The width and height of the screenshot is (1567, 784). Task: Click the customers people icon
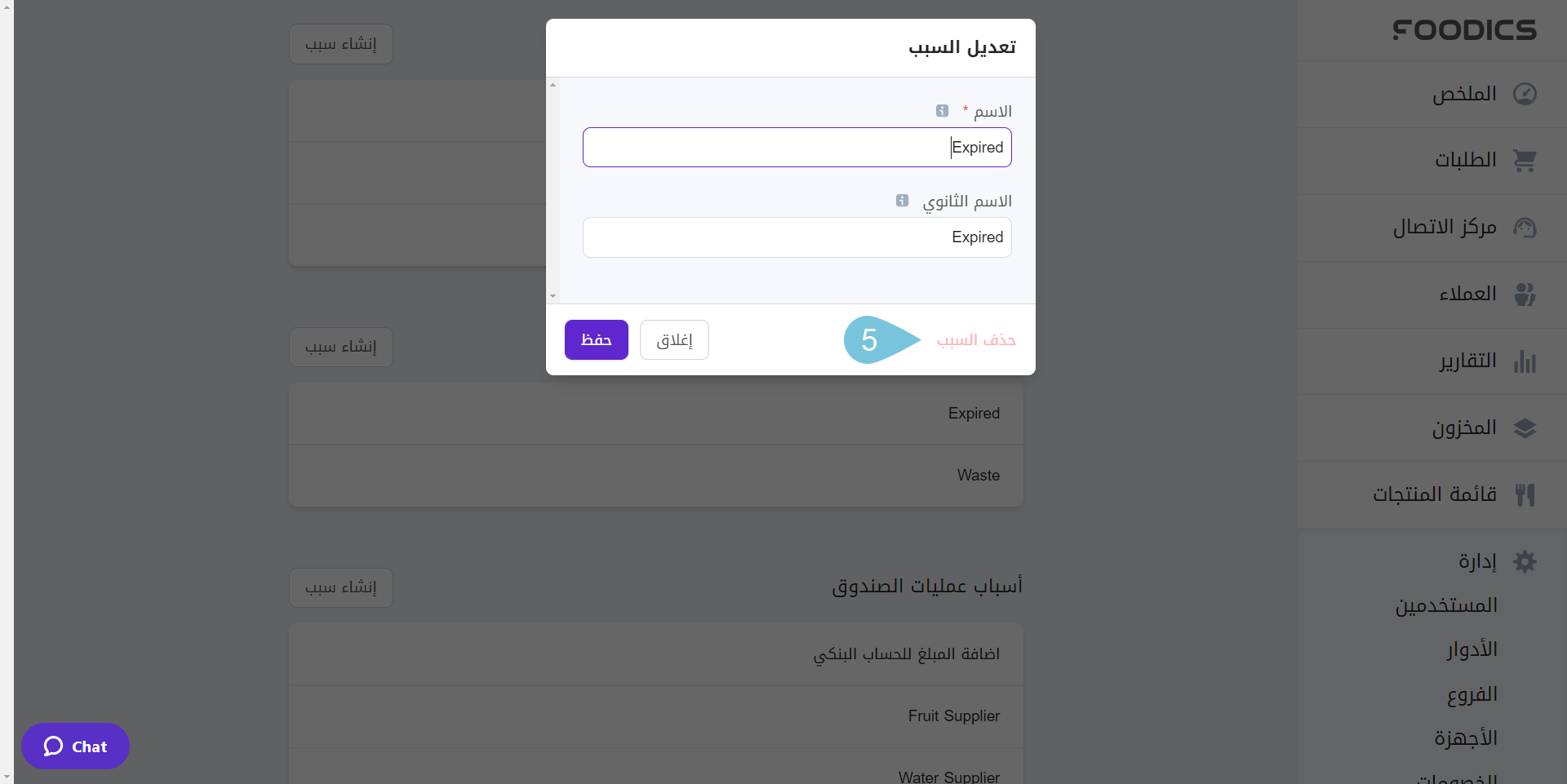[x=1525, y=294]
